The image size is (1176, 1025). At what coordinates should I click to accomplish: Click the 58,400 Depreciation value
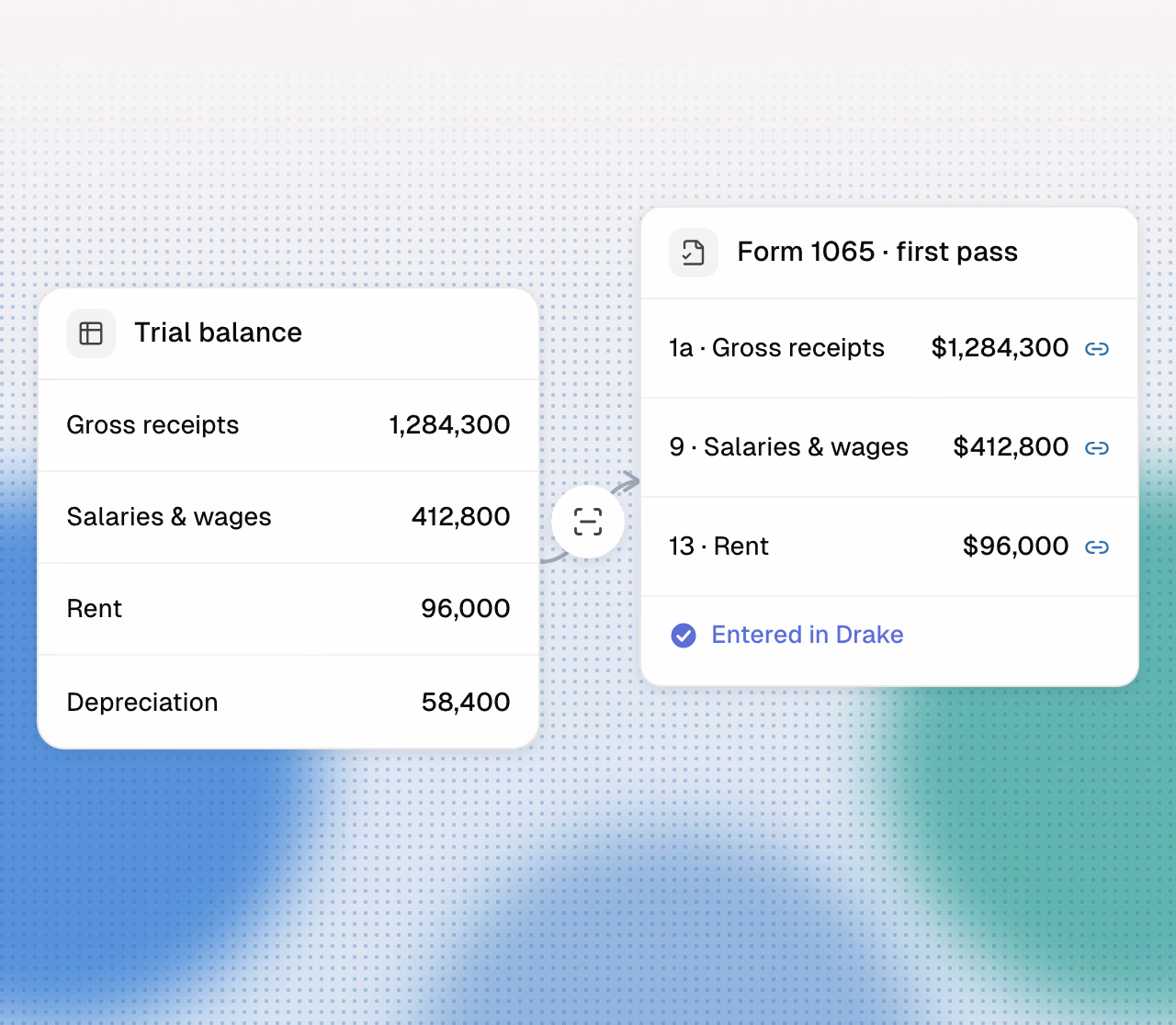pyautogui.click(x=466, y=702)
